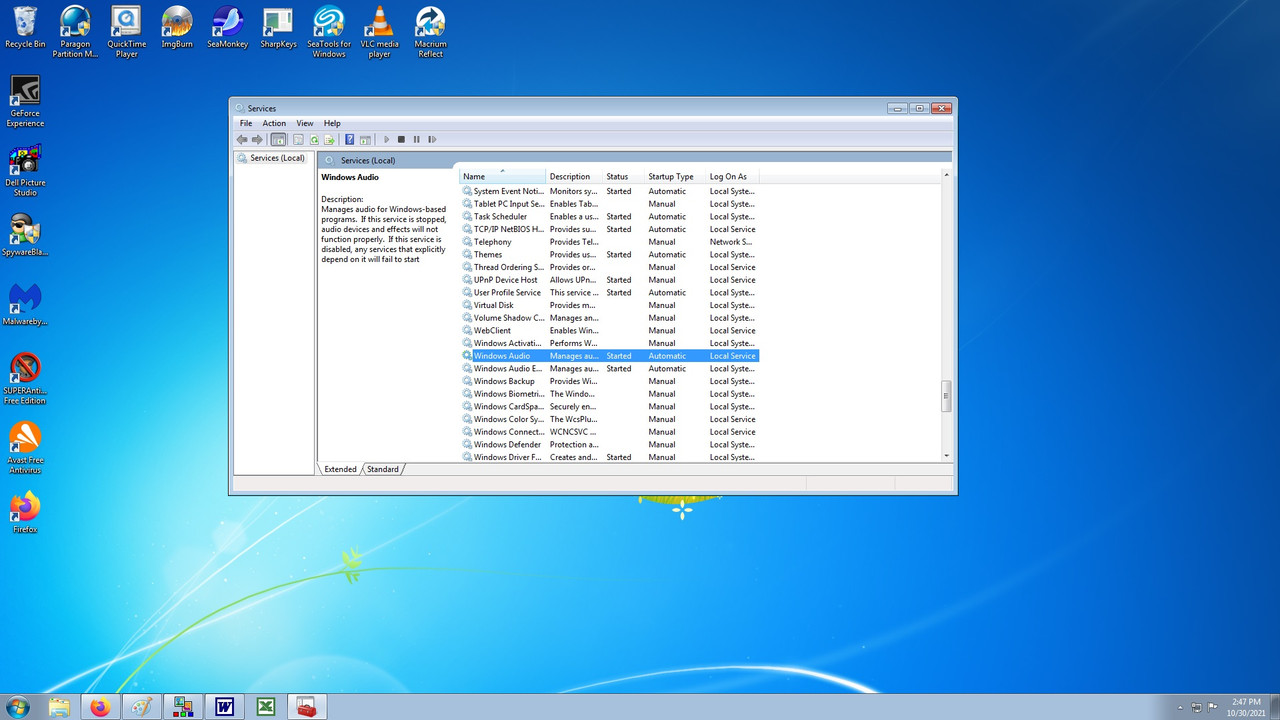Open the Paragon Partition Manager desktop icon
The width and height of the screenshot is (1280, 720).
(x=75, y=32)
